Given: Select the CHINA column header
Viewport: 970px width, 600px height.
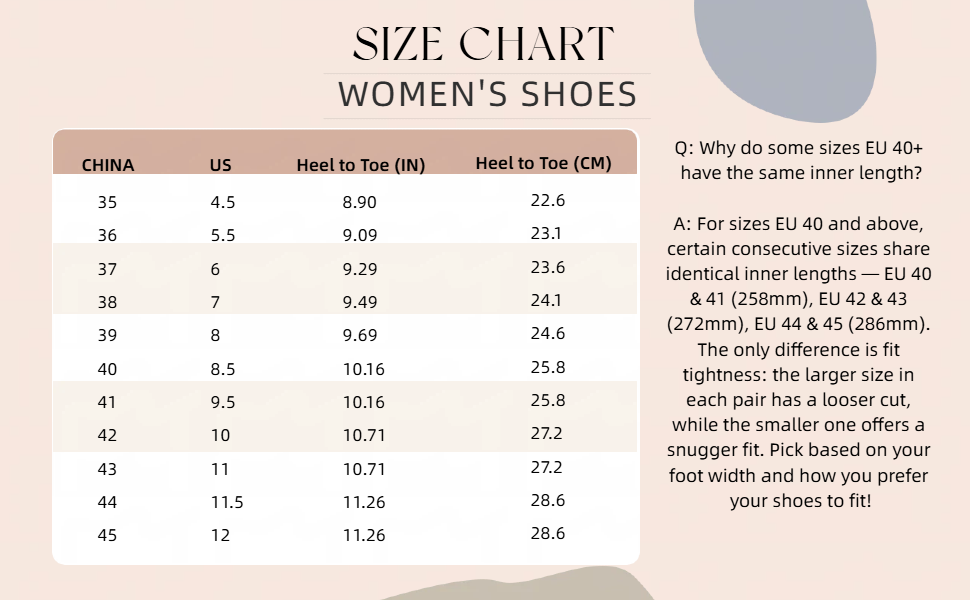Looking at the screenshot, I should pos(108,165).
